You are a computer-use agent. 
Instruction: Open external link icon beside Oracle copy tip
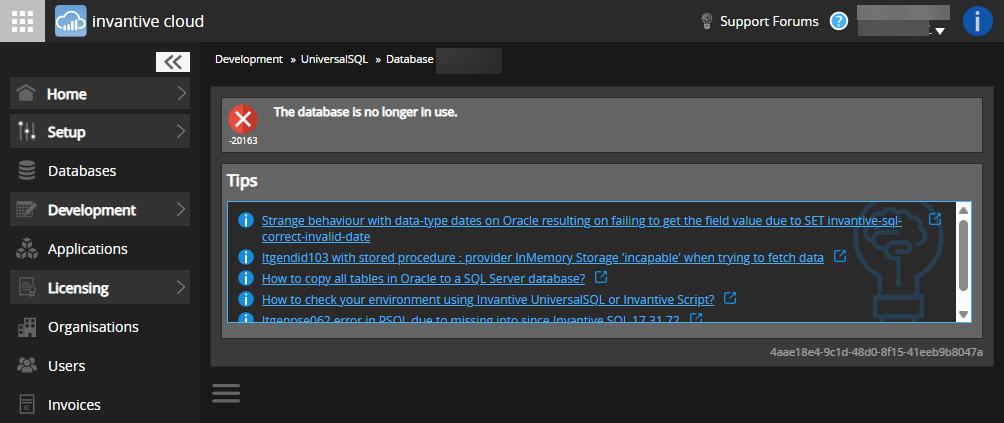click(x=601, y=277)
